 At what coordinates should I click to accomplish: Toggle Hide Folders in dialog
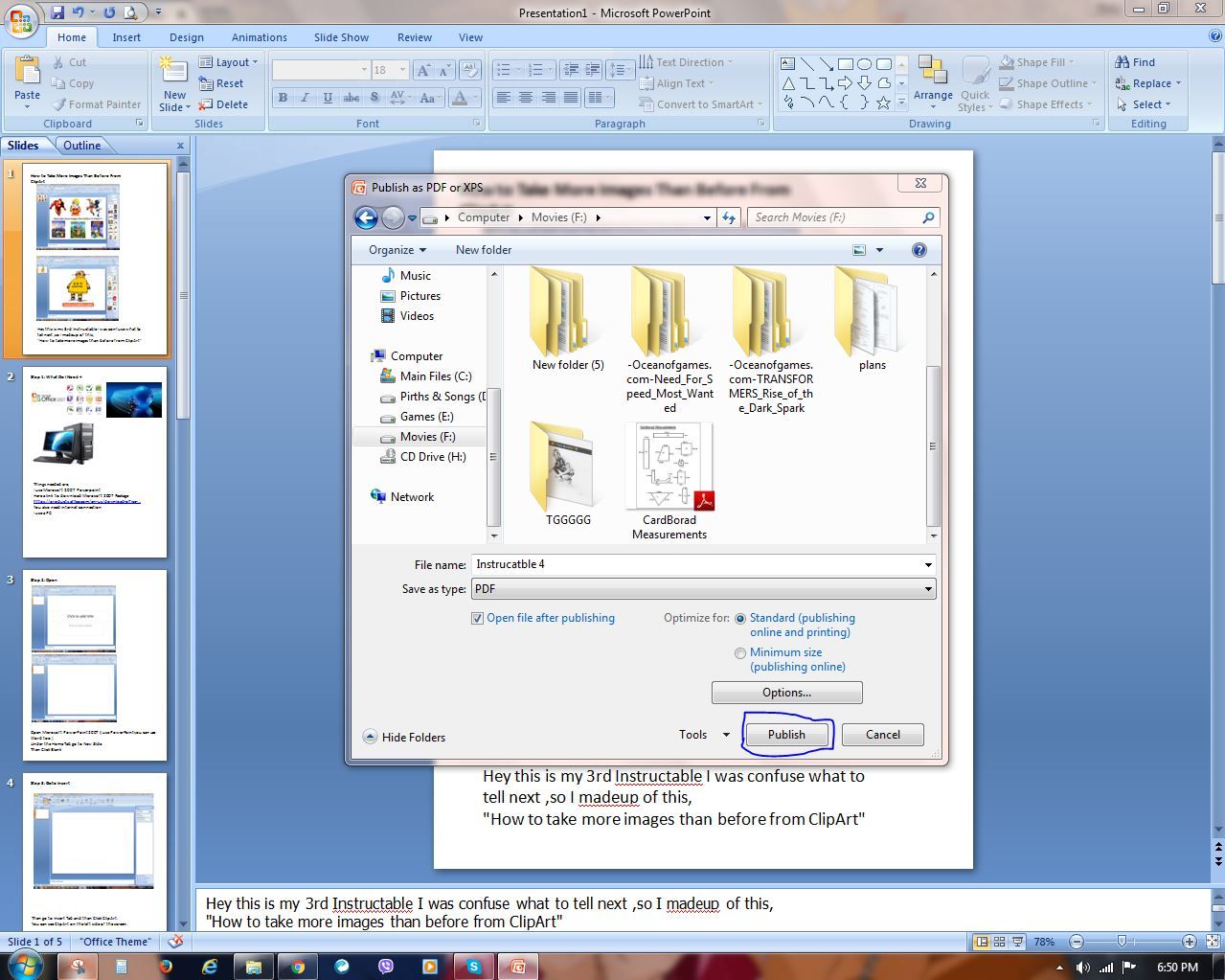404,737
